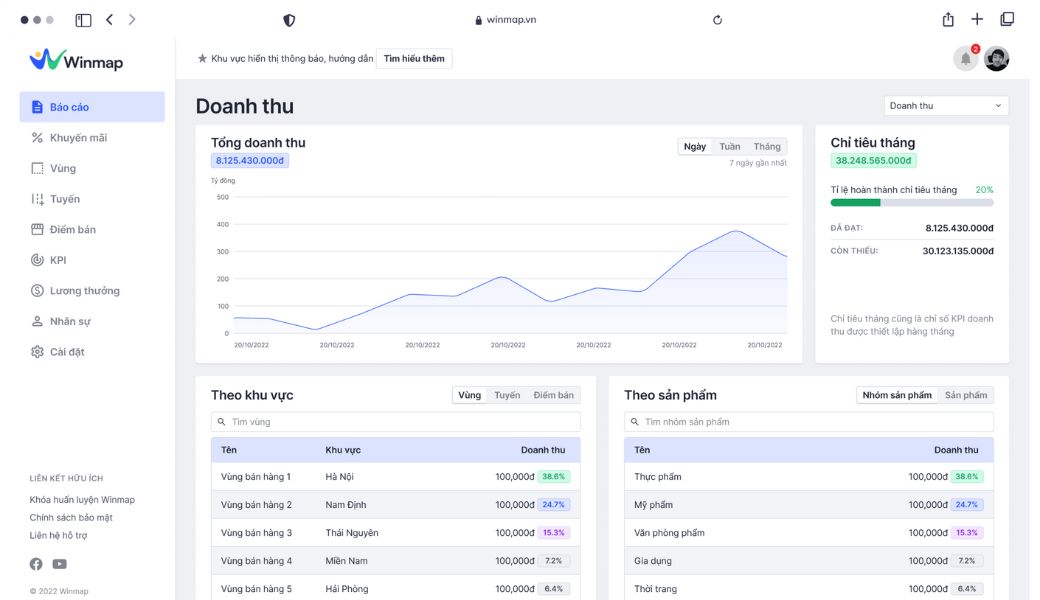Open the Báo cáo sidebar menu
The width and height of the screenshot is (1040, 600).
point(92,107)
